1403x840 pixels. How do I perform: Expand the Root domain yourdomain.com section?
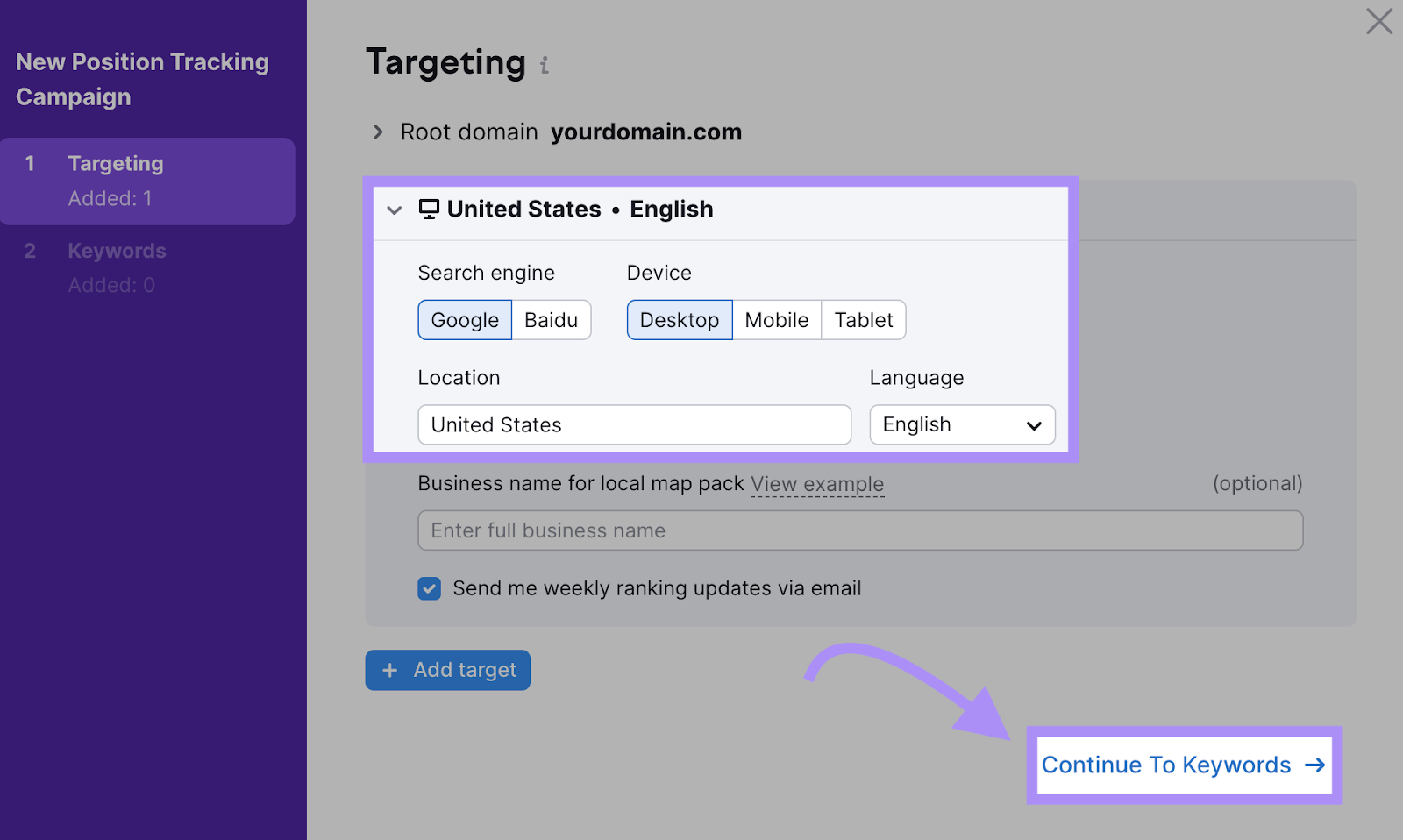(377, 132)
